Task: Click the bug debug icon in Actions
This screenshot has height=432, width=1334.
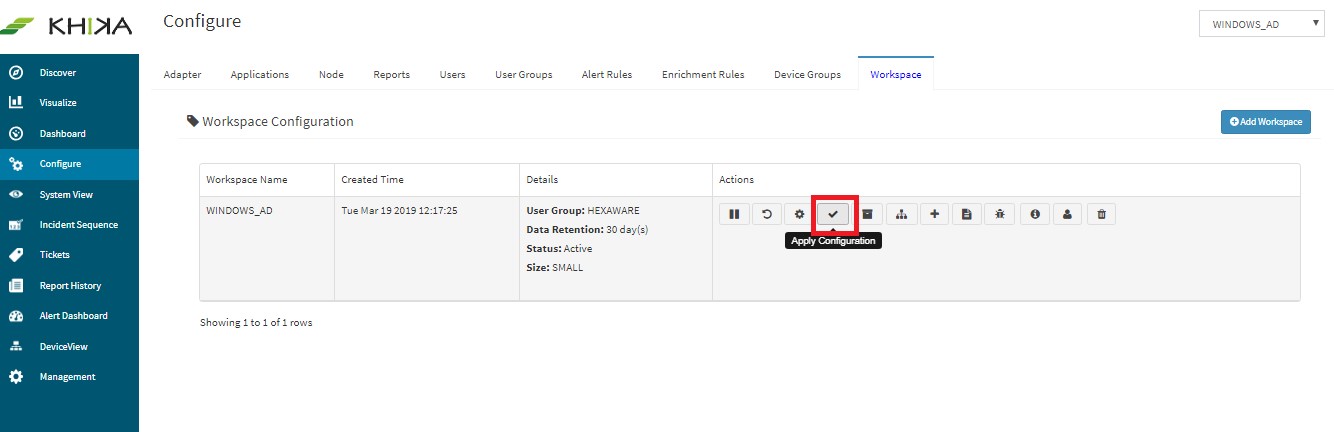Action: 1000,214
